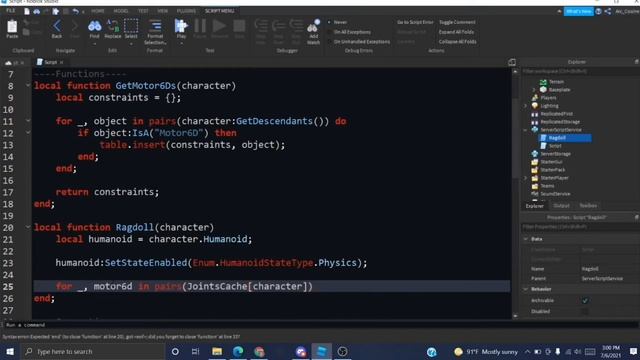Open the Find dropdown arrow
The image size is (640, 360).
coord(94,43)
